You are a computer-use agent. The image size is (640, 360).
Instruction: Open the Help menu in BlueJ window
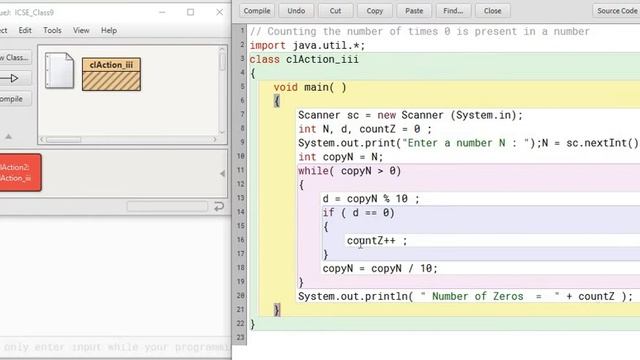109,30
